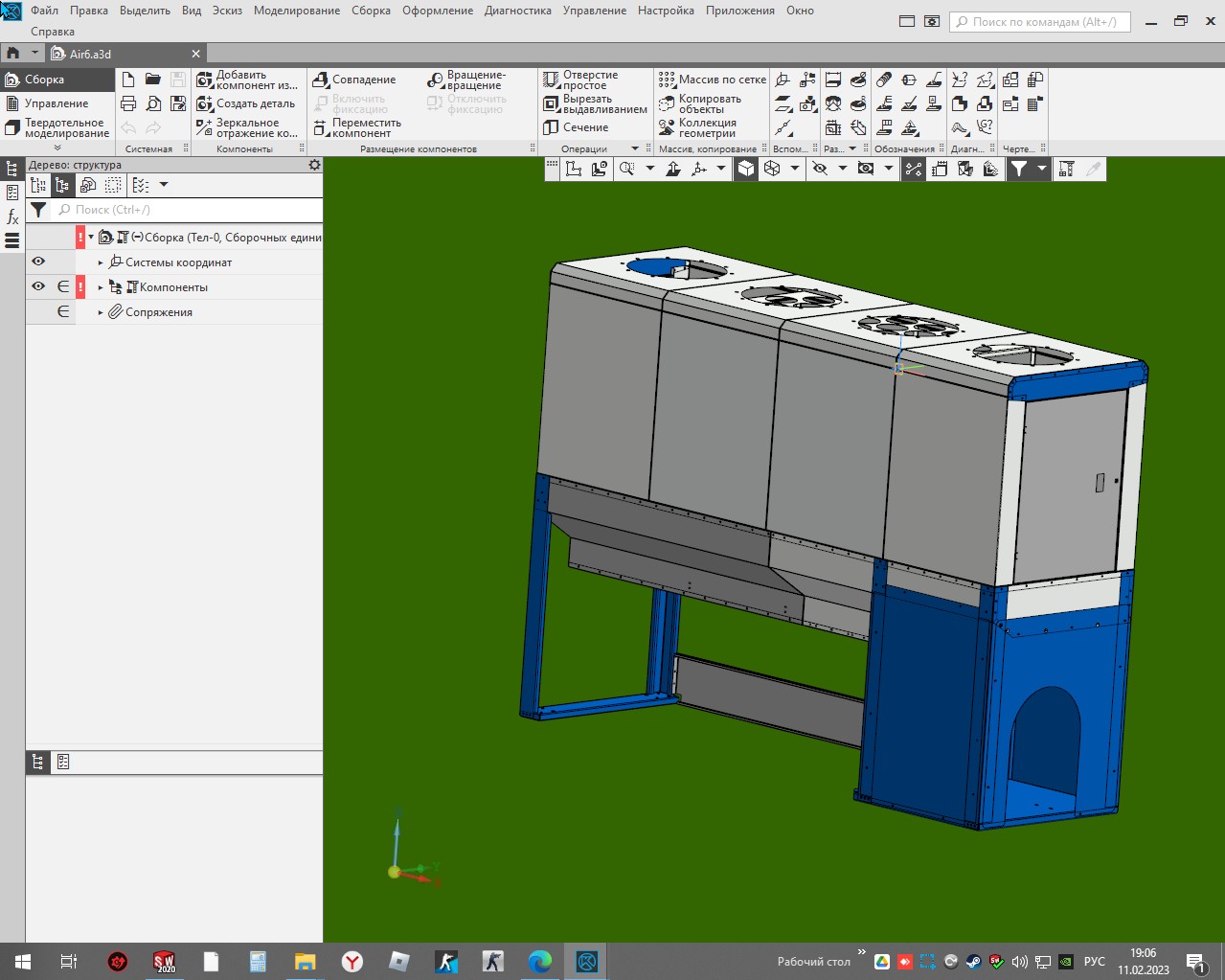
Task: Click the Управление toolbar set button
Action: (56, 103)
